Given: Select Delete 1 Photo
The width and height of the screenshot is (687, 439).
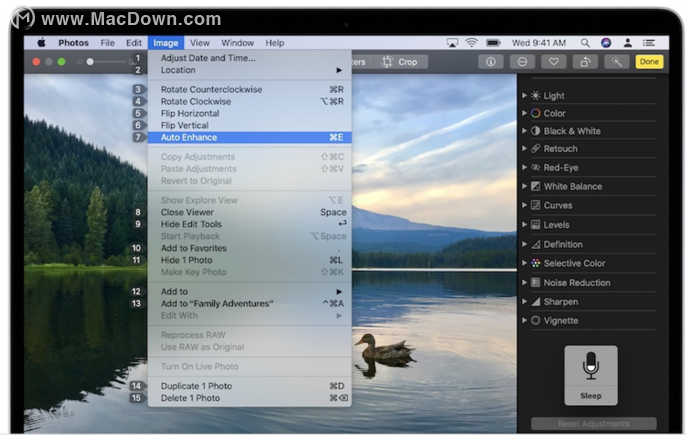Looking at the screenshot, I should click(x=250, y=398).
